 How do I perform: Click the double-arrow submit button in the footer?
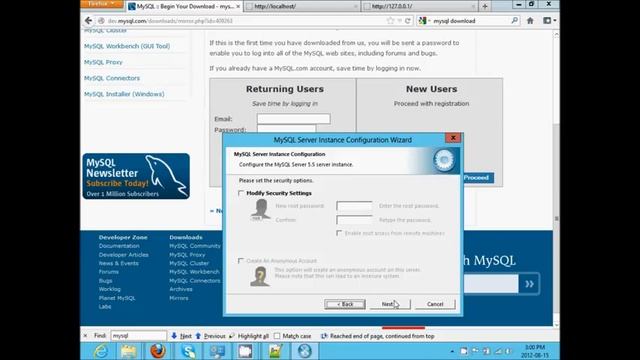529,284
